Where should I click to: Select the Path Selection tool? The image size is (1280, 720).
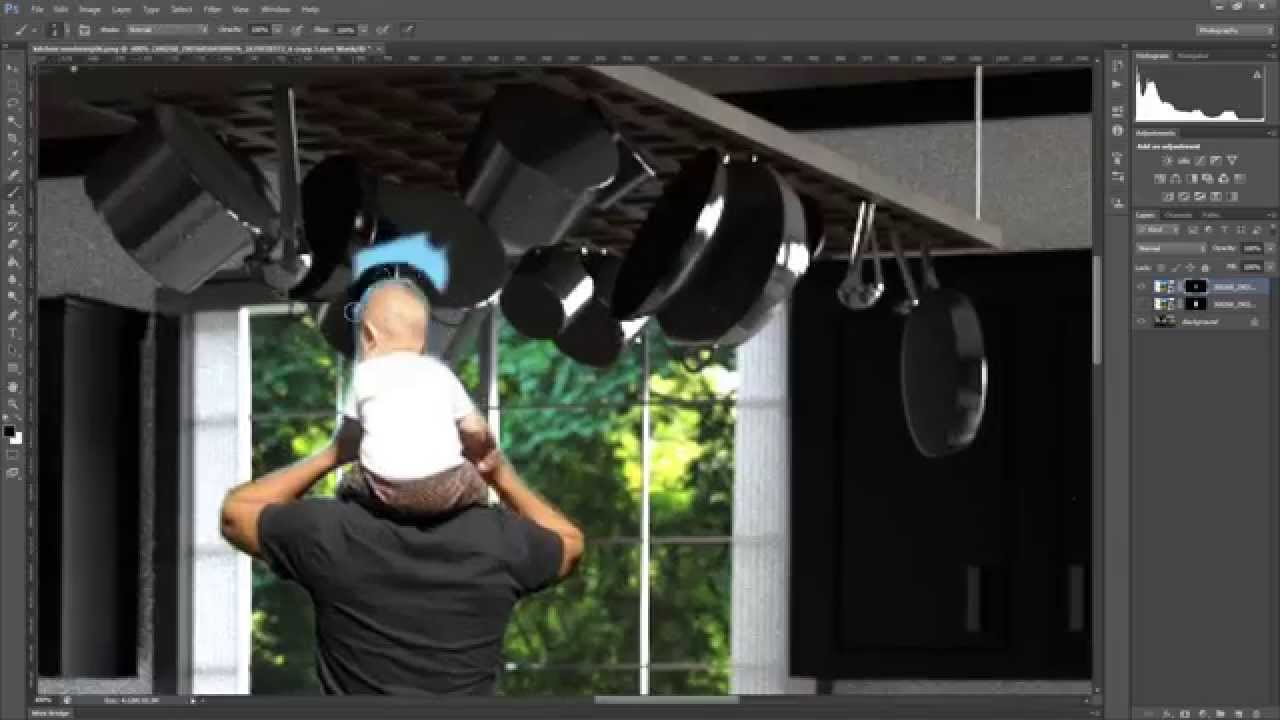click(13, 350)
